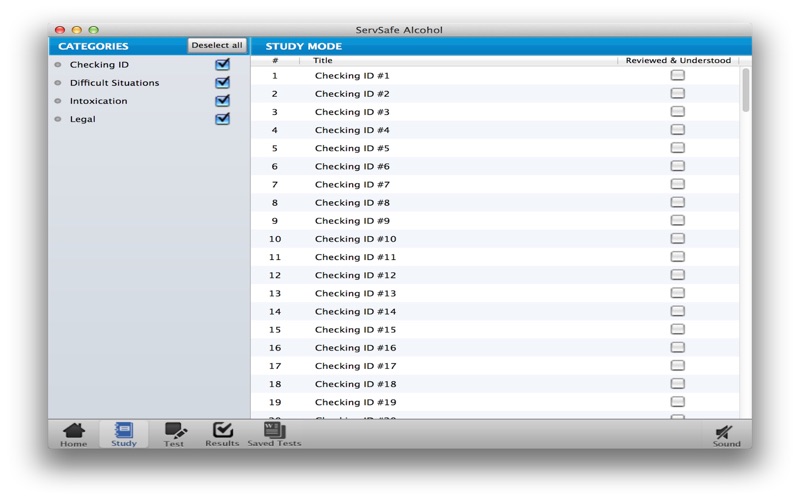Uncheck the Intoxication category checkbox
800x500 pixels.
click(x=222, y=101)
